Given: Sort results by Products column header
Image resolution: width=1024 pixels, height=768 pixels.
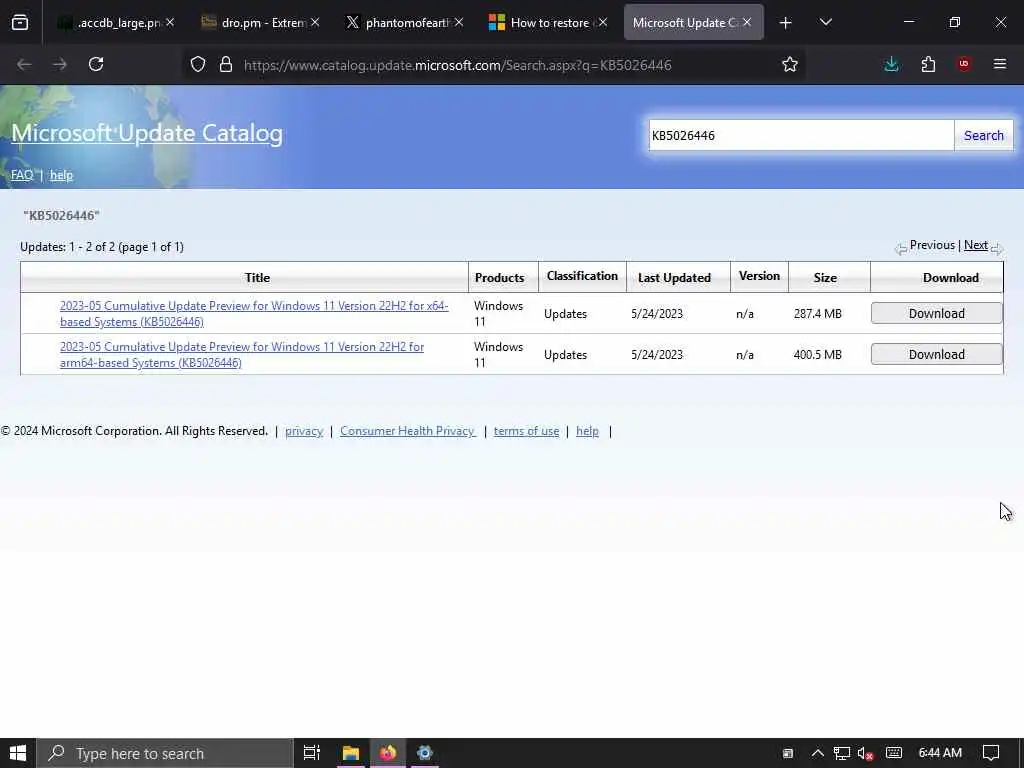Looking at the screenshot, I should pos(500,278).
